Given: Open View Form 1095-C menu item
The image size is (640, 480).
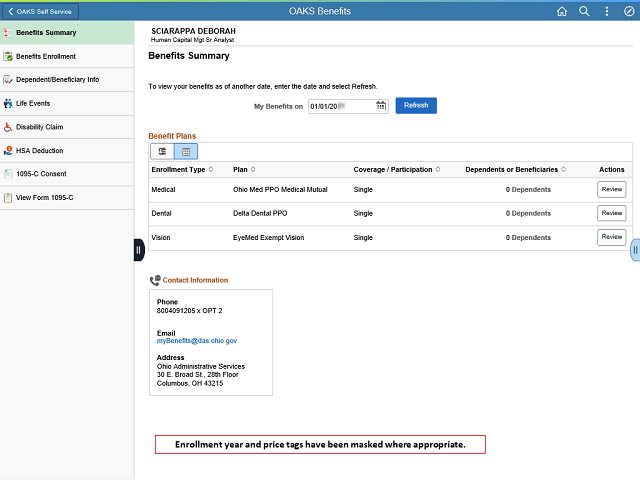Looking at the screenshot, I should point(67,198).
